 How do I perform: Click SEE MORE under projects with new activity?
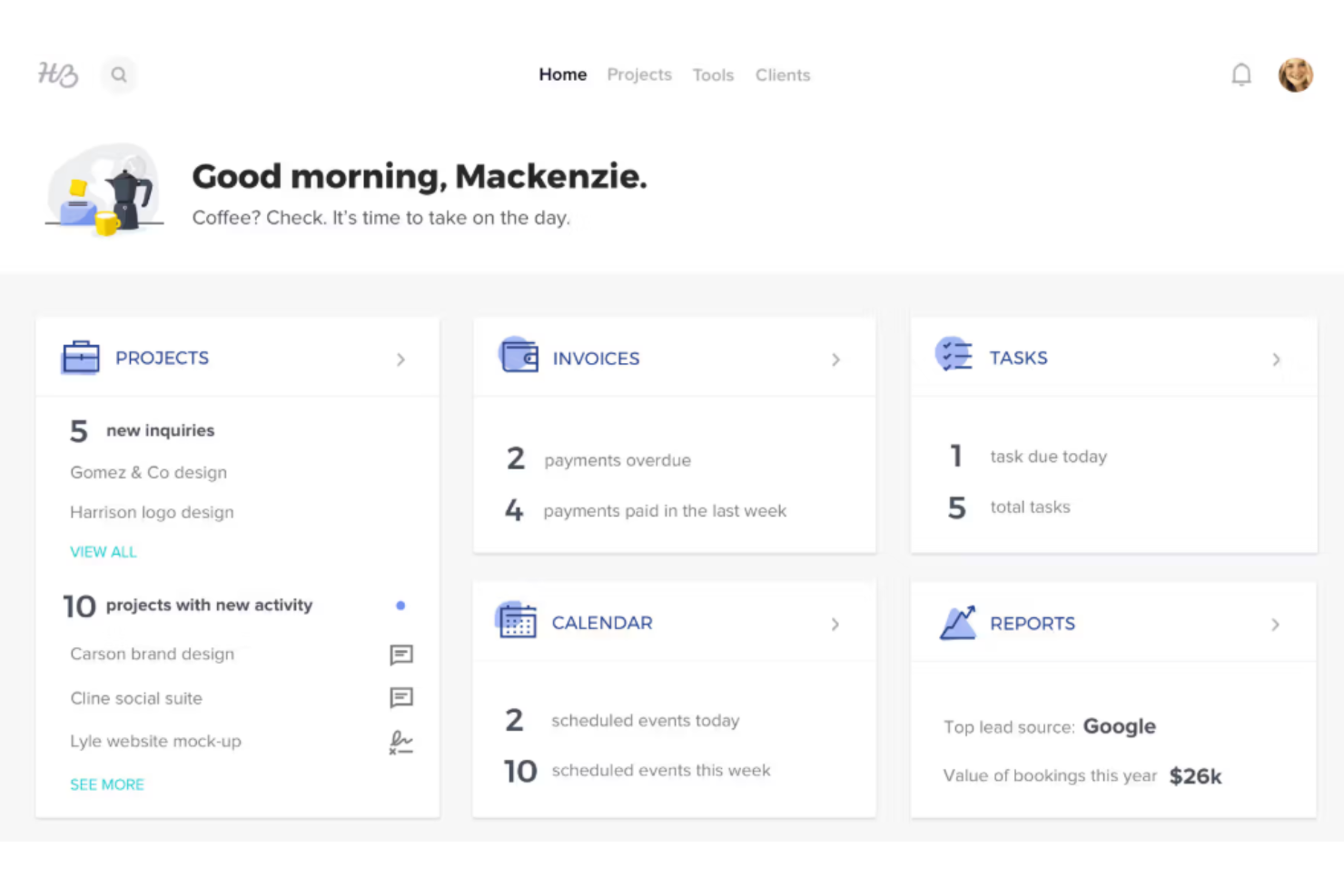pos(107,784)
